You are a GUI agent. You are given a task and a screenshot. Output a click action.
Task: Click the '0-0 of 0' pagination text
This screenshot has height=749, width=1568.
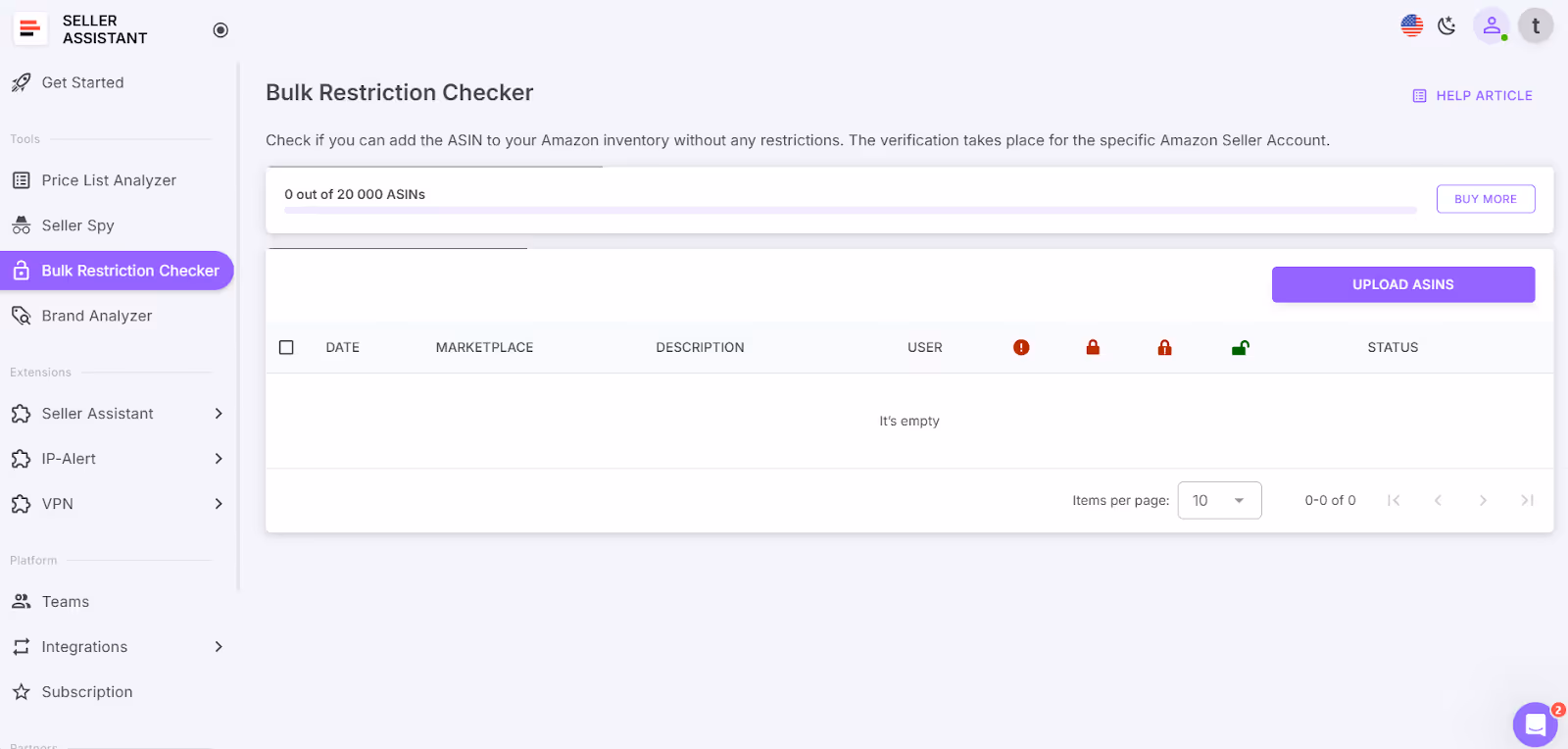[1330, 500]
